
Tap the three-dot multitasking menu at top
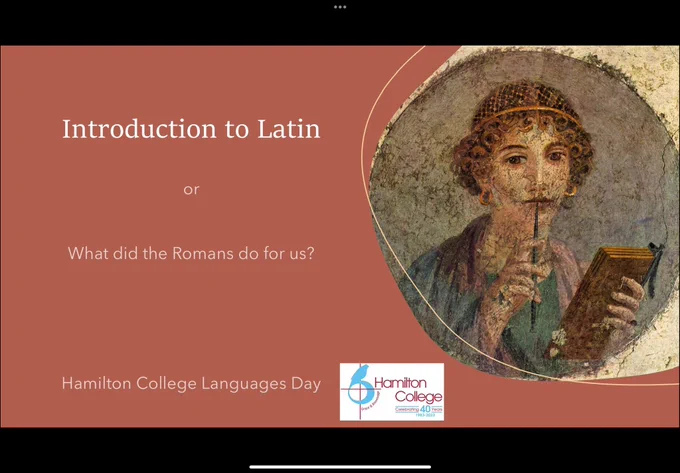point(340,7)
